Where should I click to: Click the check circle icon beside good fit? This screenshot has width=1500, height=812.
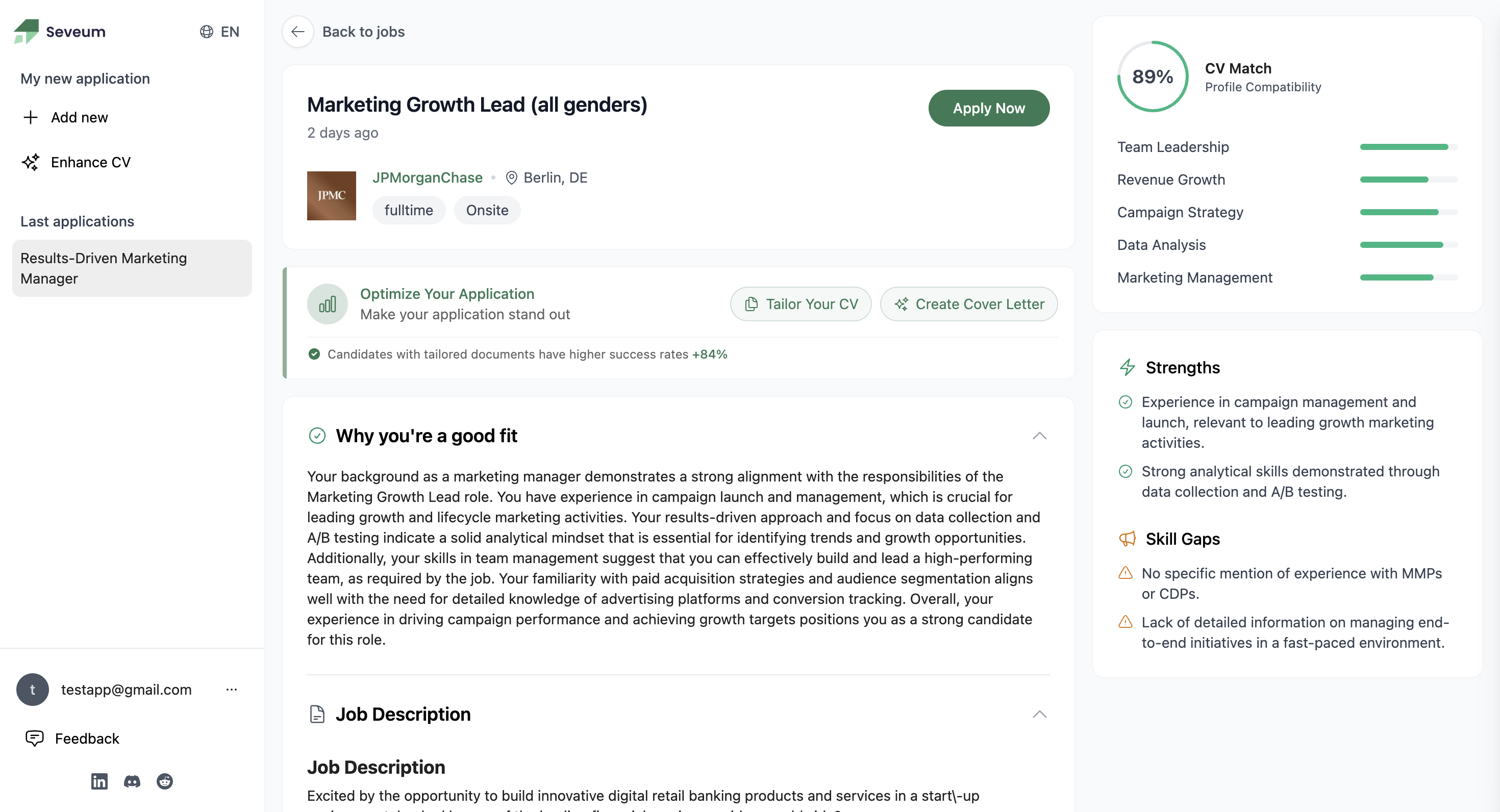pyautogui.click(x=317, y=436)
